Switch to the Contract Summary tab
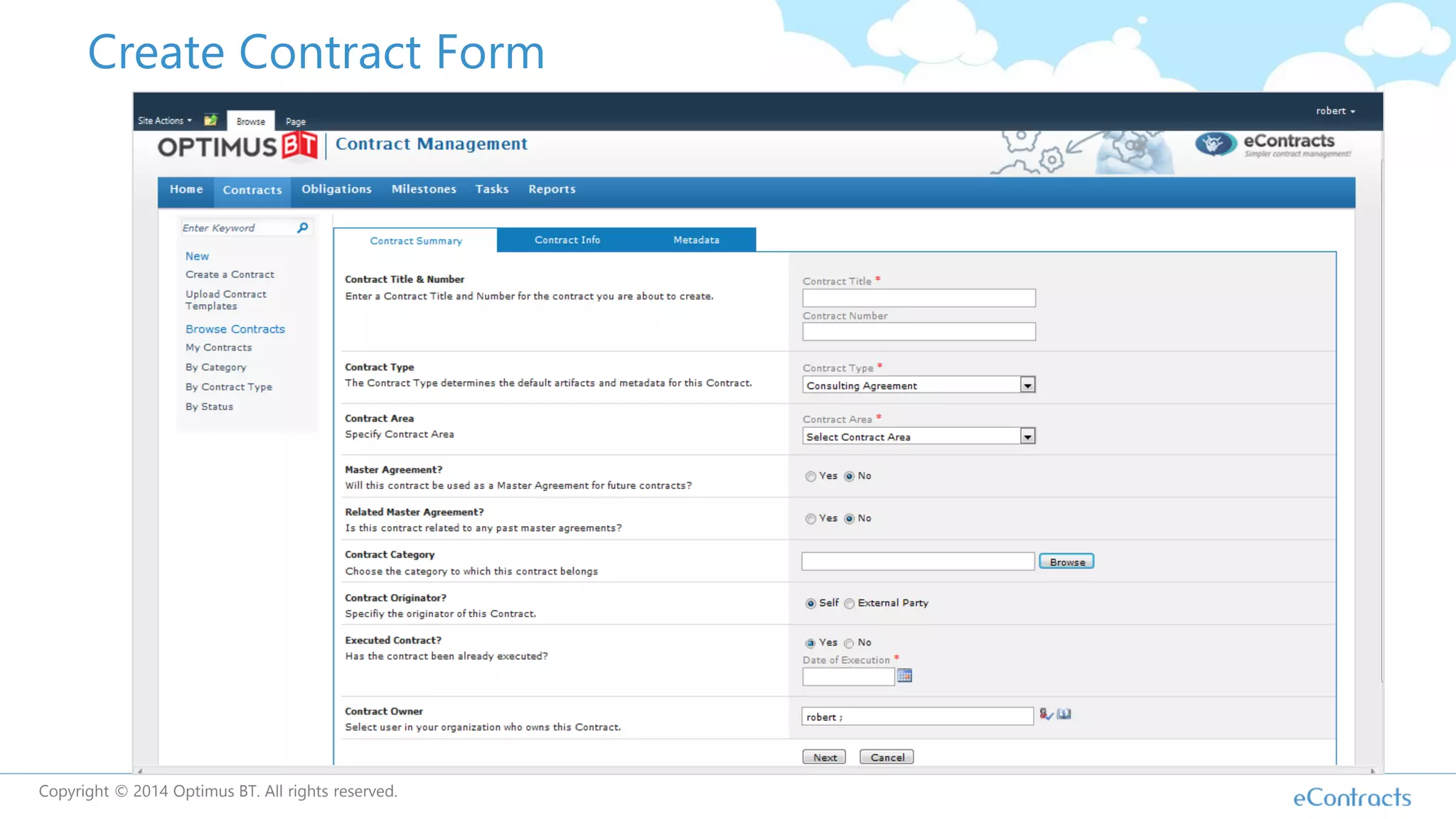Image resolution: width=1456 pixels, height=819 pixels. pos(416,241)
